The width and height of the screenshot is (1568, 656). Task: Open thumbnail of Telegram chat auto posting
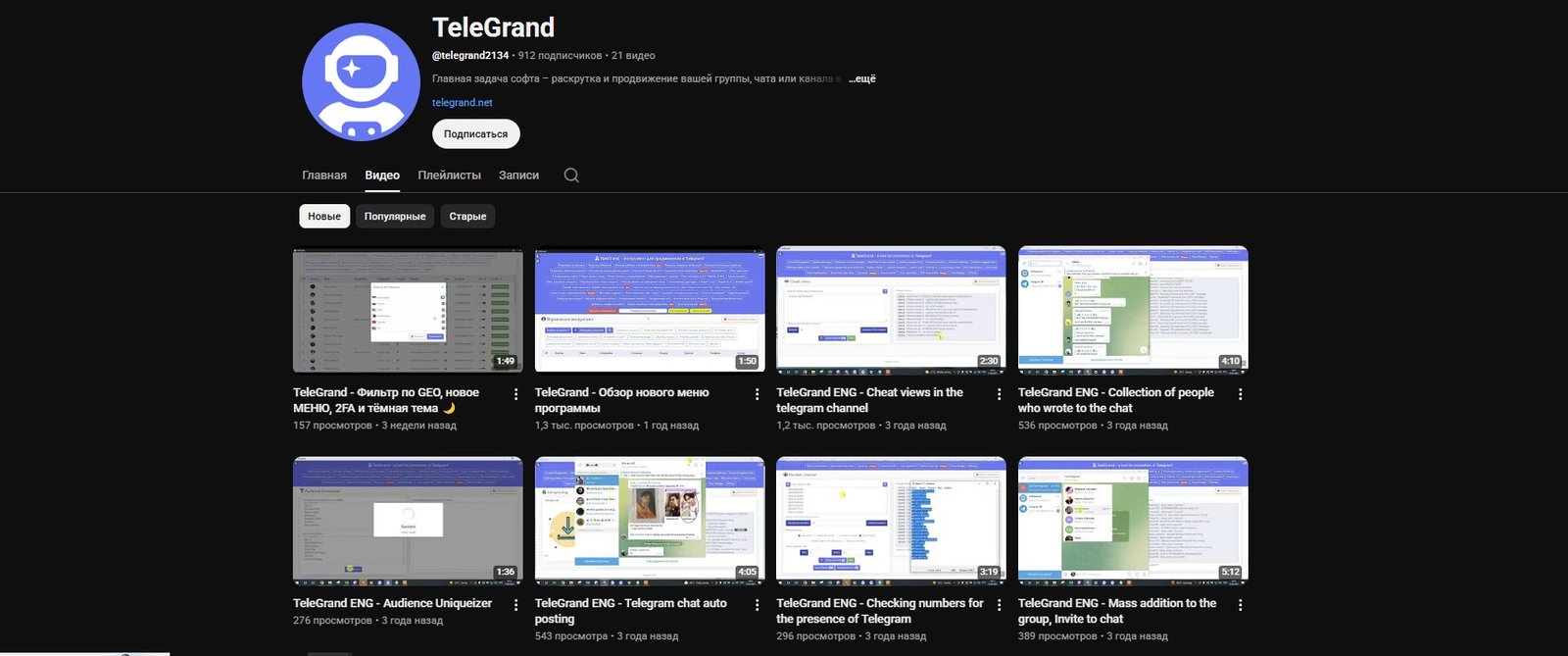(x=650, y=521)
